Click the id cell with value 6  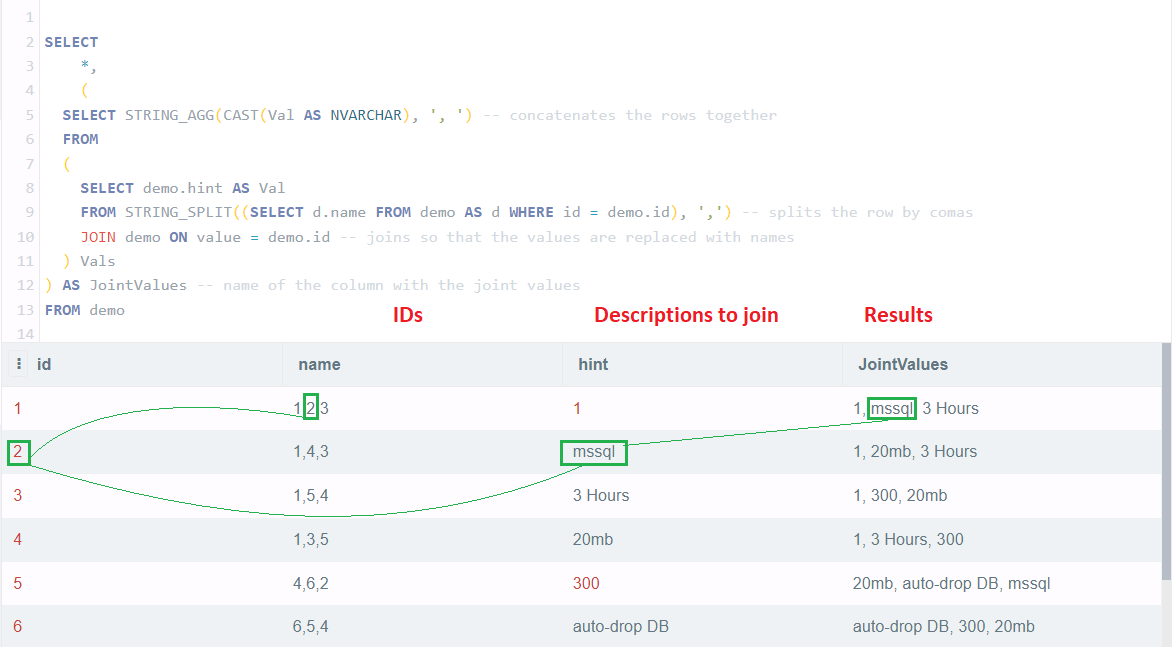point(18,626)
